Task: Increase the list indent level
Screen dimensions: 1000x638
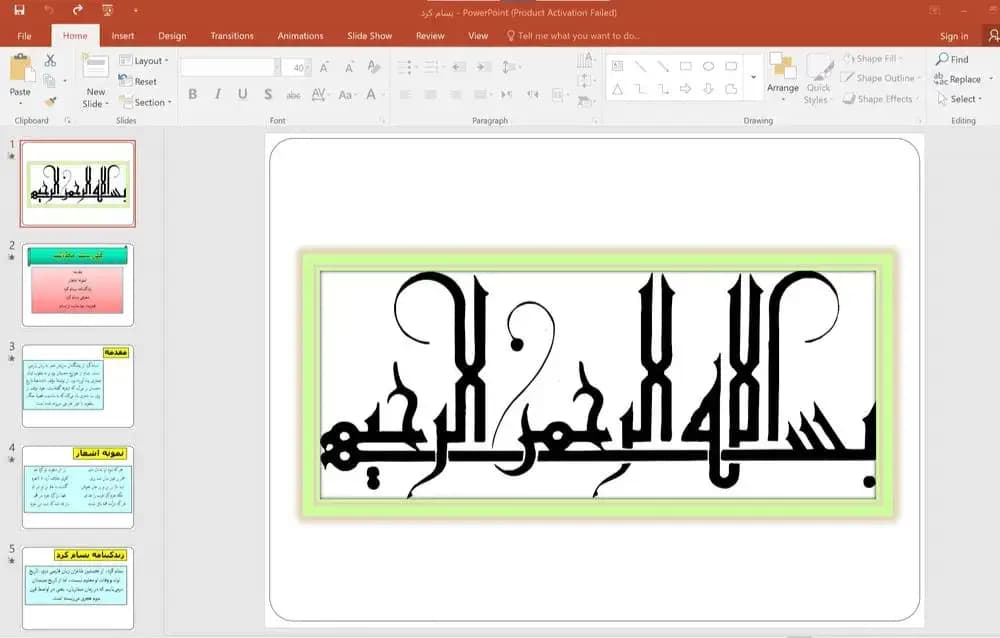Action: (x=483, y=67)
